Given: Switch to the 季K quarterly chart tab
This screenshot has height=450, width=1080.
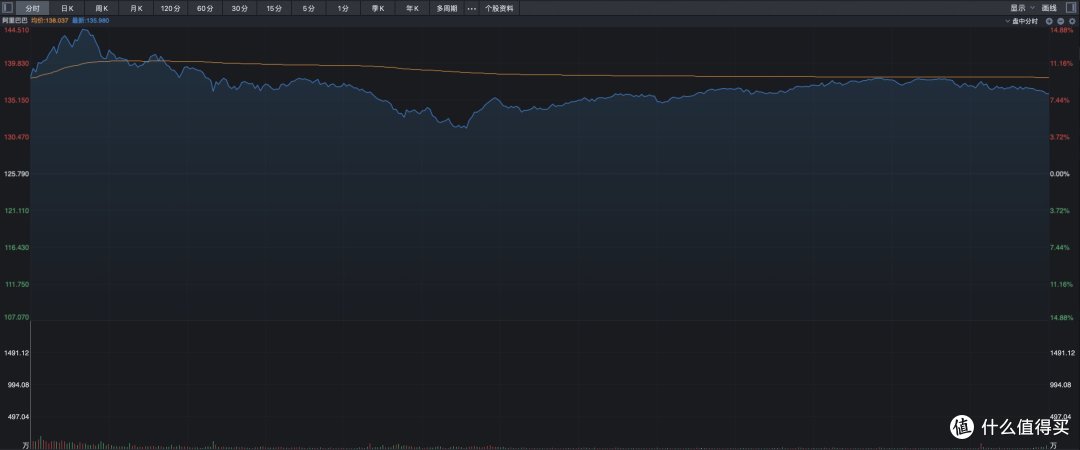Looking at the screenshot, I should click(x=378, y=8).
